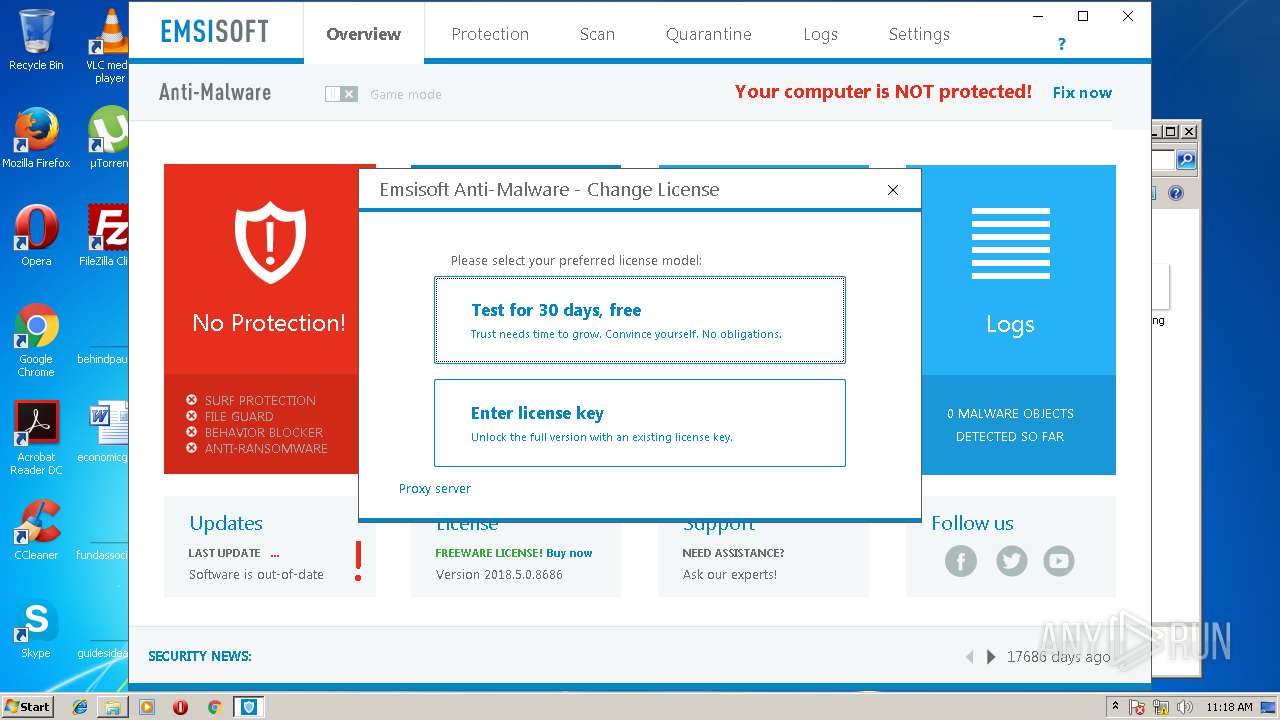Click the No Protection shield icon
This screenshot has height=720, width=1280.
[269, 244]
